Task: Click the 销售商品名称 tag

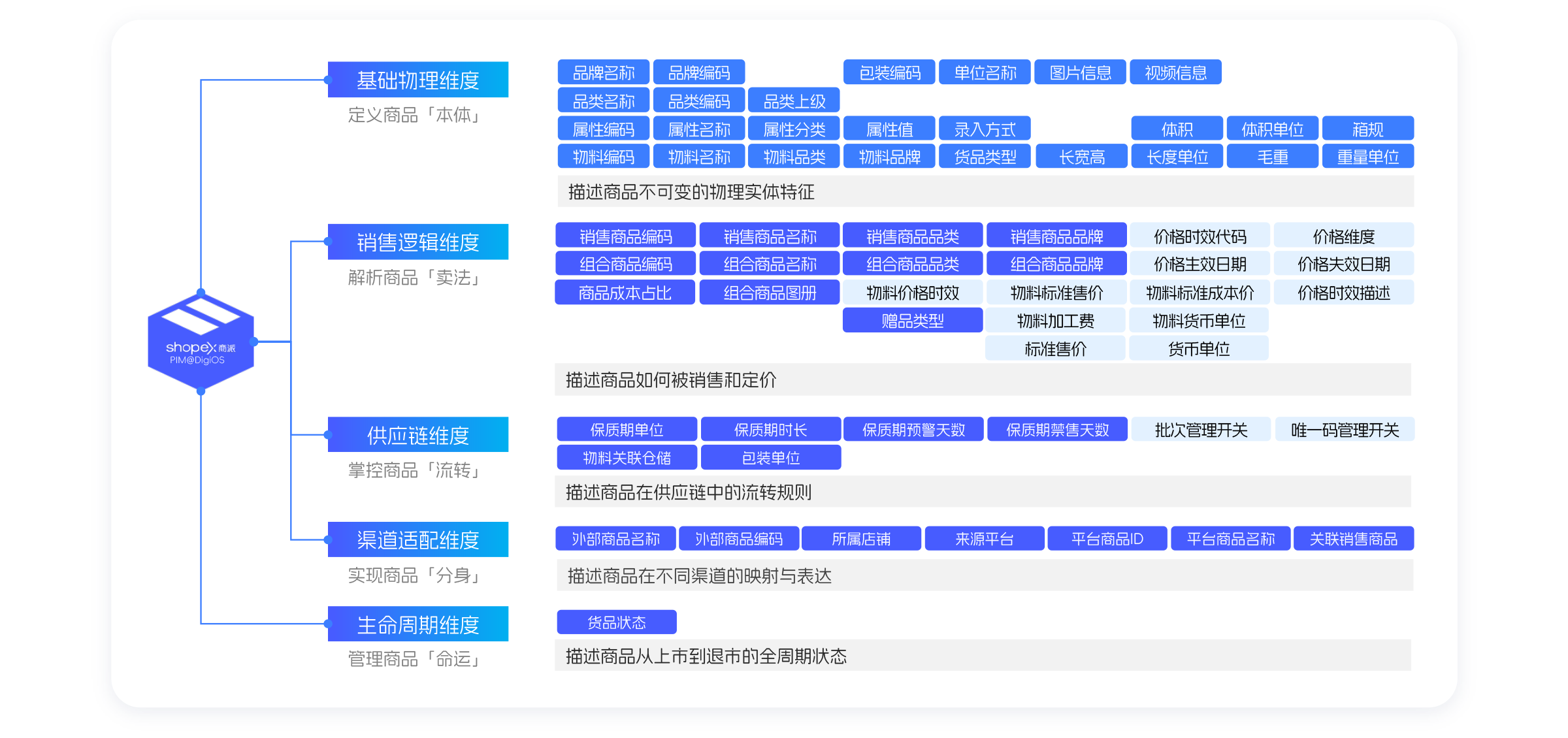Action: [x=770, y=236]
